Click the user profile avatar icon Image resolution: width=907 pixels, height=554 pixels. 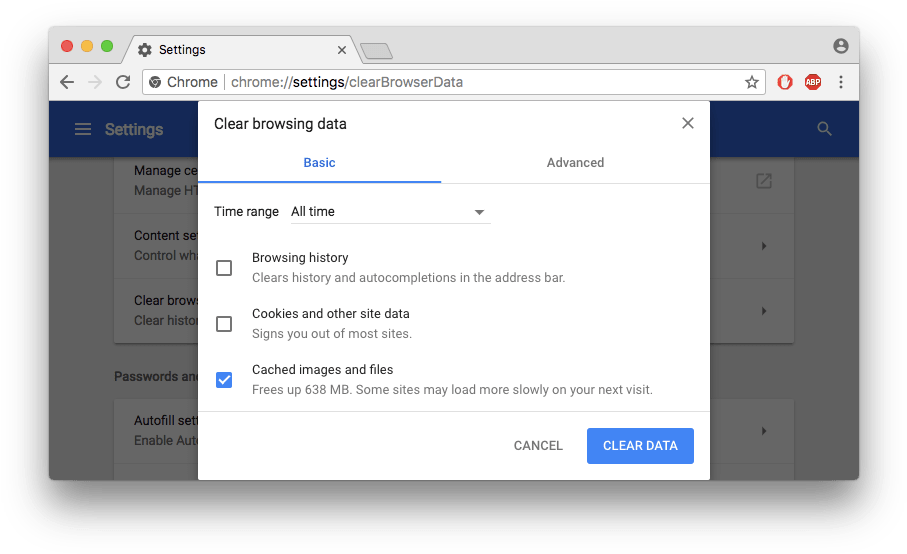(840, 46)
